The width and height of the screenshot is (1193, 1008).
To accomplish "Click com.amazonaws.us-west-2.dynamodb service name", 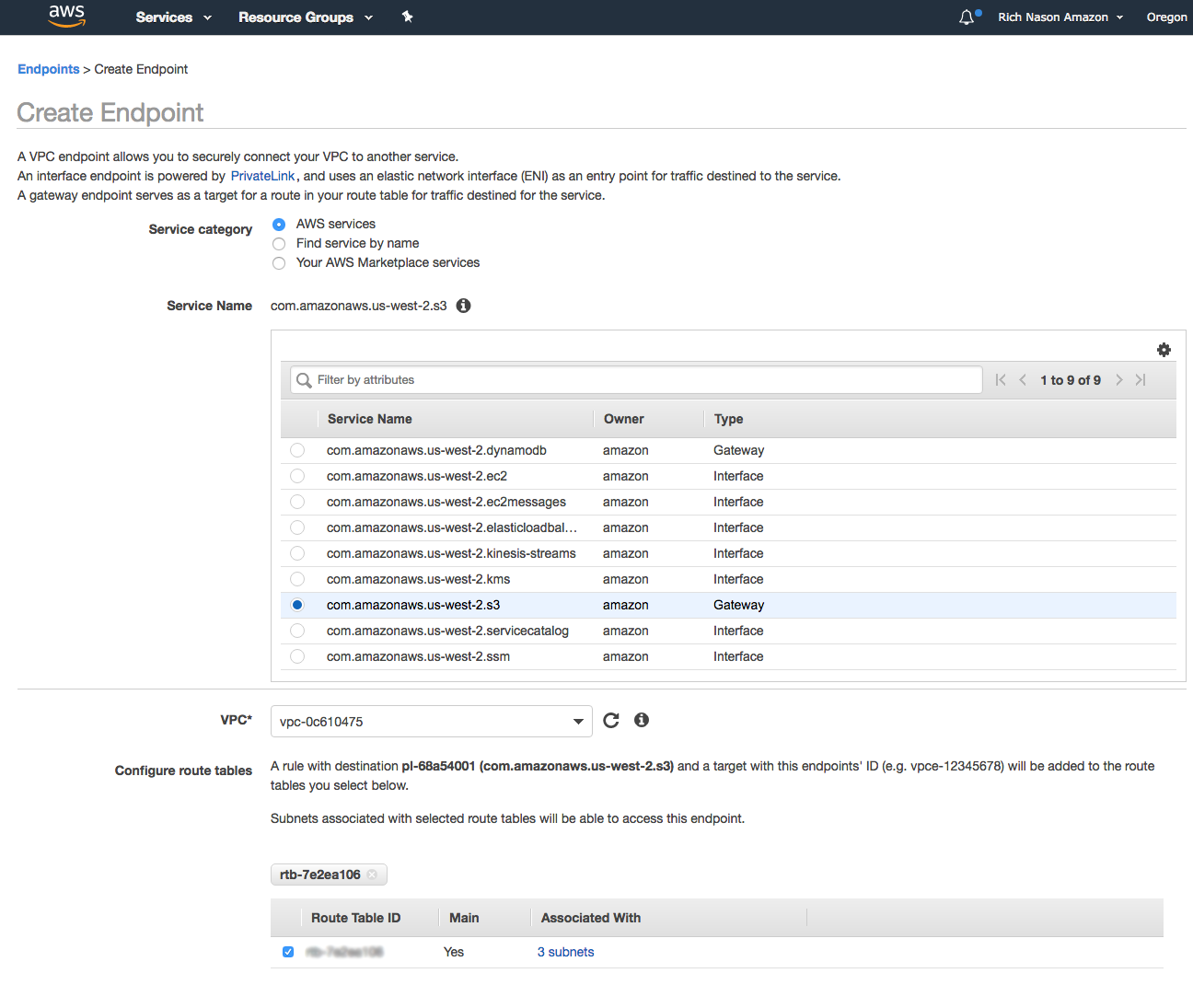I will click(436, 450).
